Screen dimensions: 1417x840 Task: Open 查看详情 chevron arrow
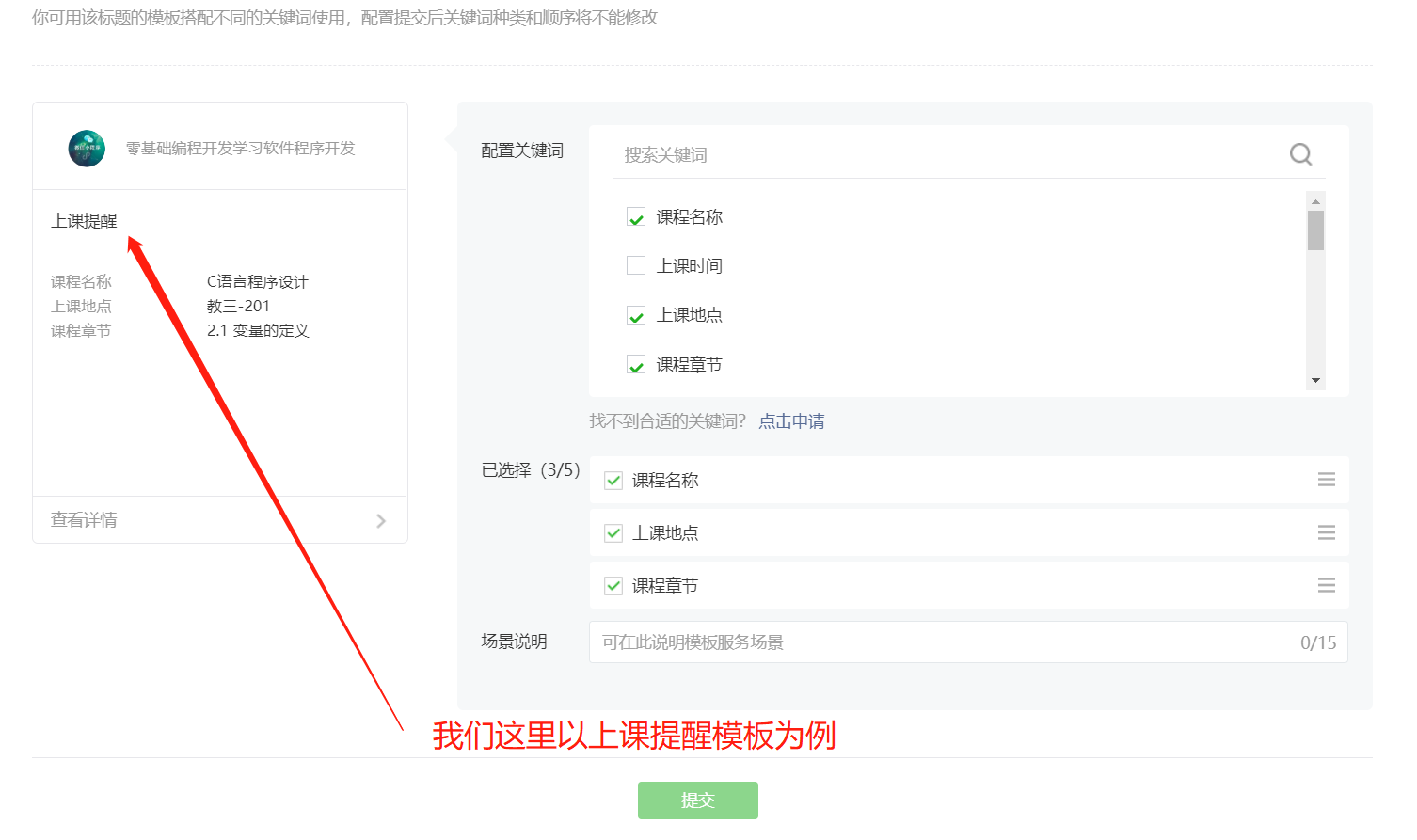(x=381, y=521)
